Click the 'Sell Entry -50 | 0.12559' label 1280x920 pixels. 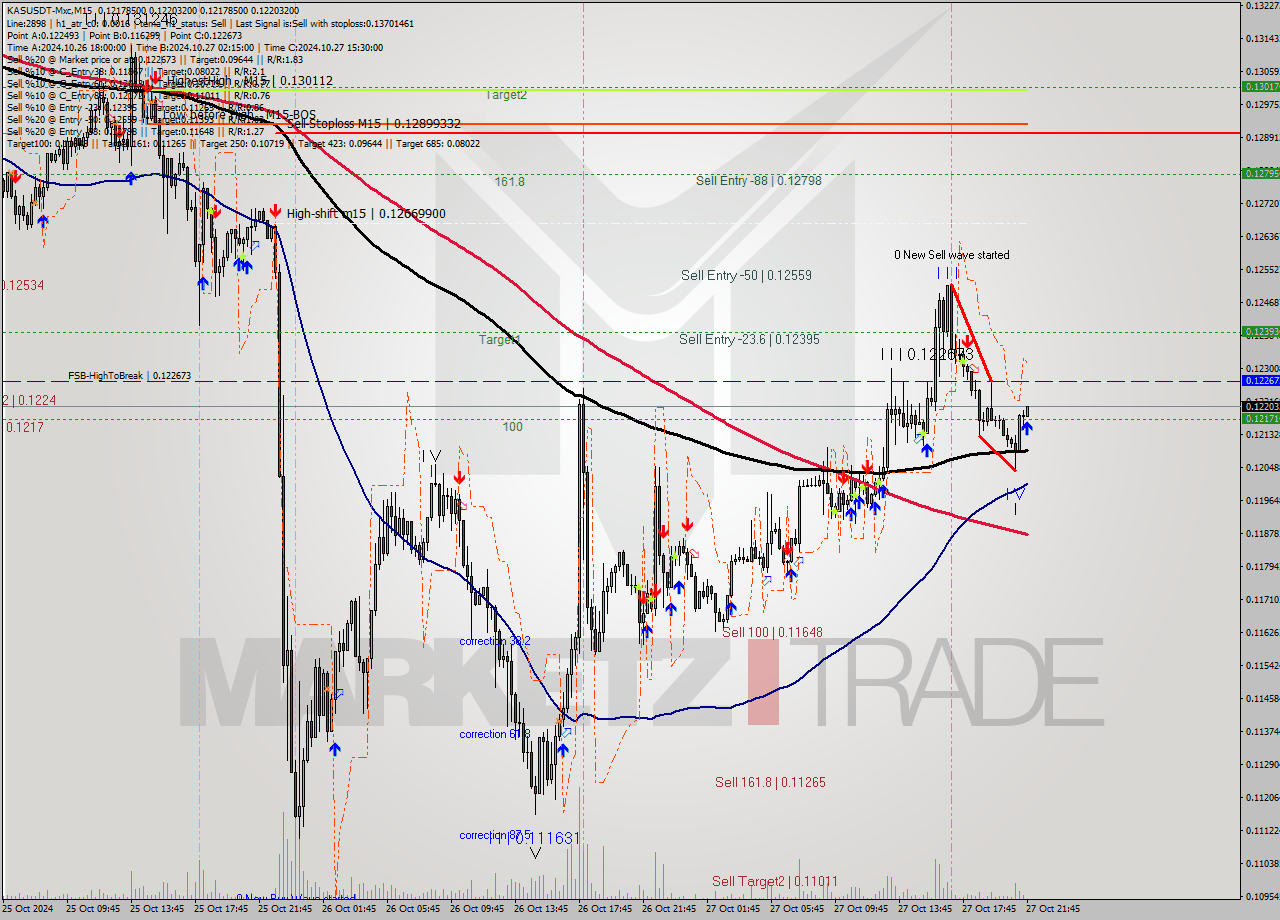(x=746, y=275)
